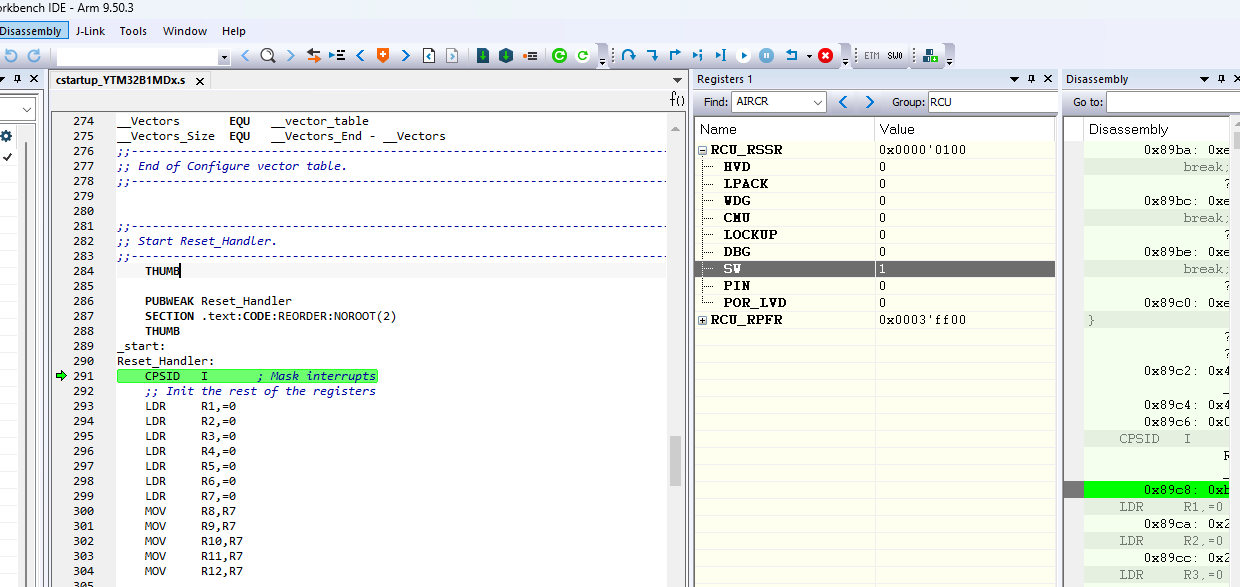Open the Disassembly menu

[31, 31]
